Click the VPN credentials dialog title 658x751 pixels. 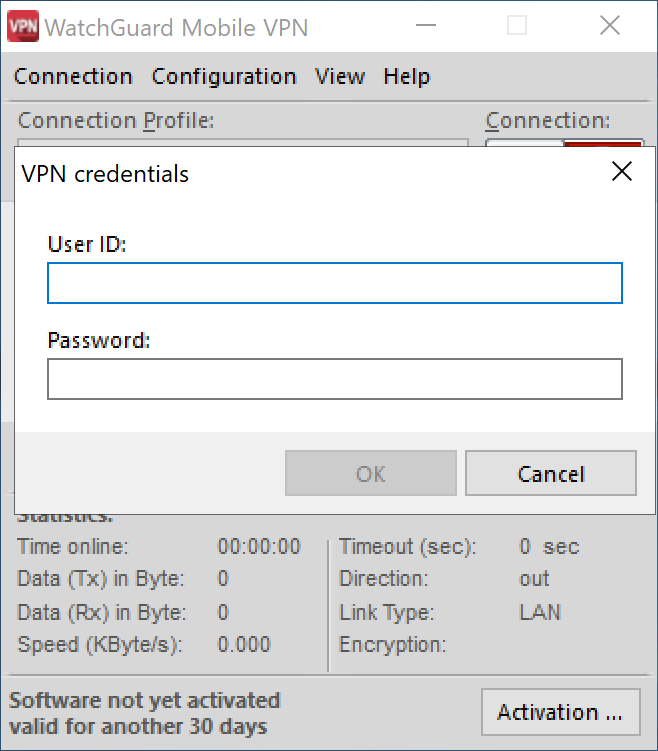point(105,174)
